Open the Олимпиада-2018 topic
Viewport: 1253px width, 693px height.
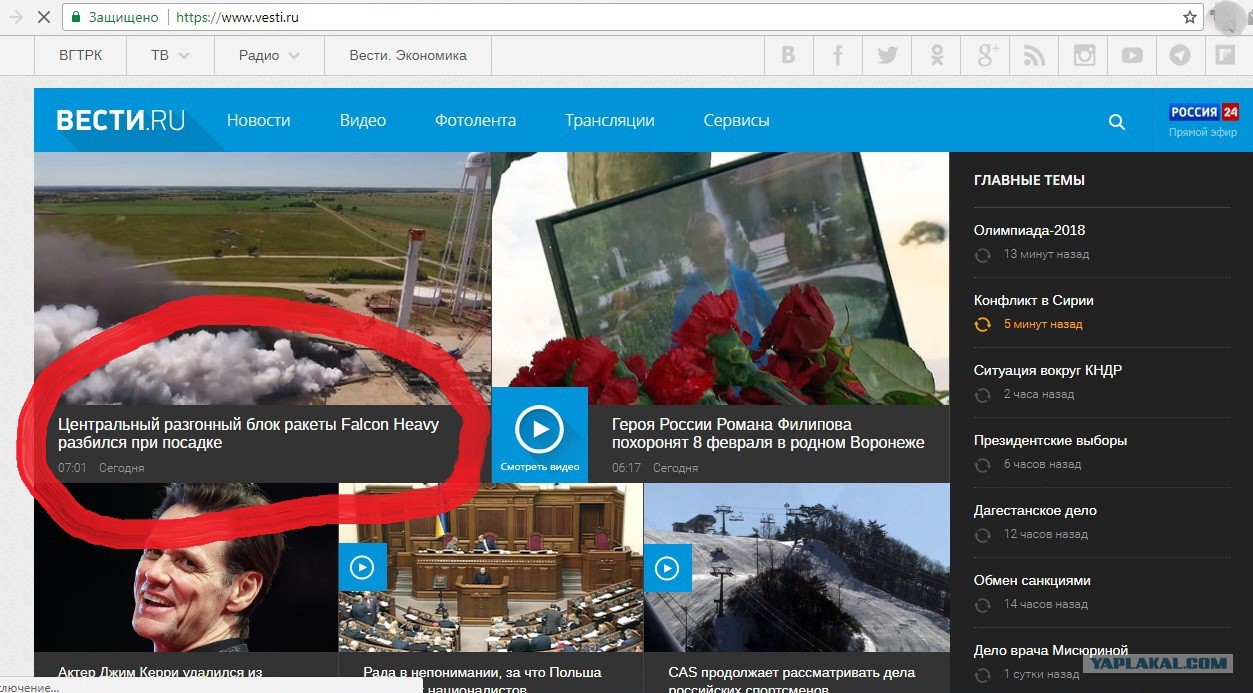click(1029, 230)
